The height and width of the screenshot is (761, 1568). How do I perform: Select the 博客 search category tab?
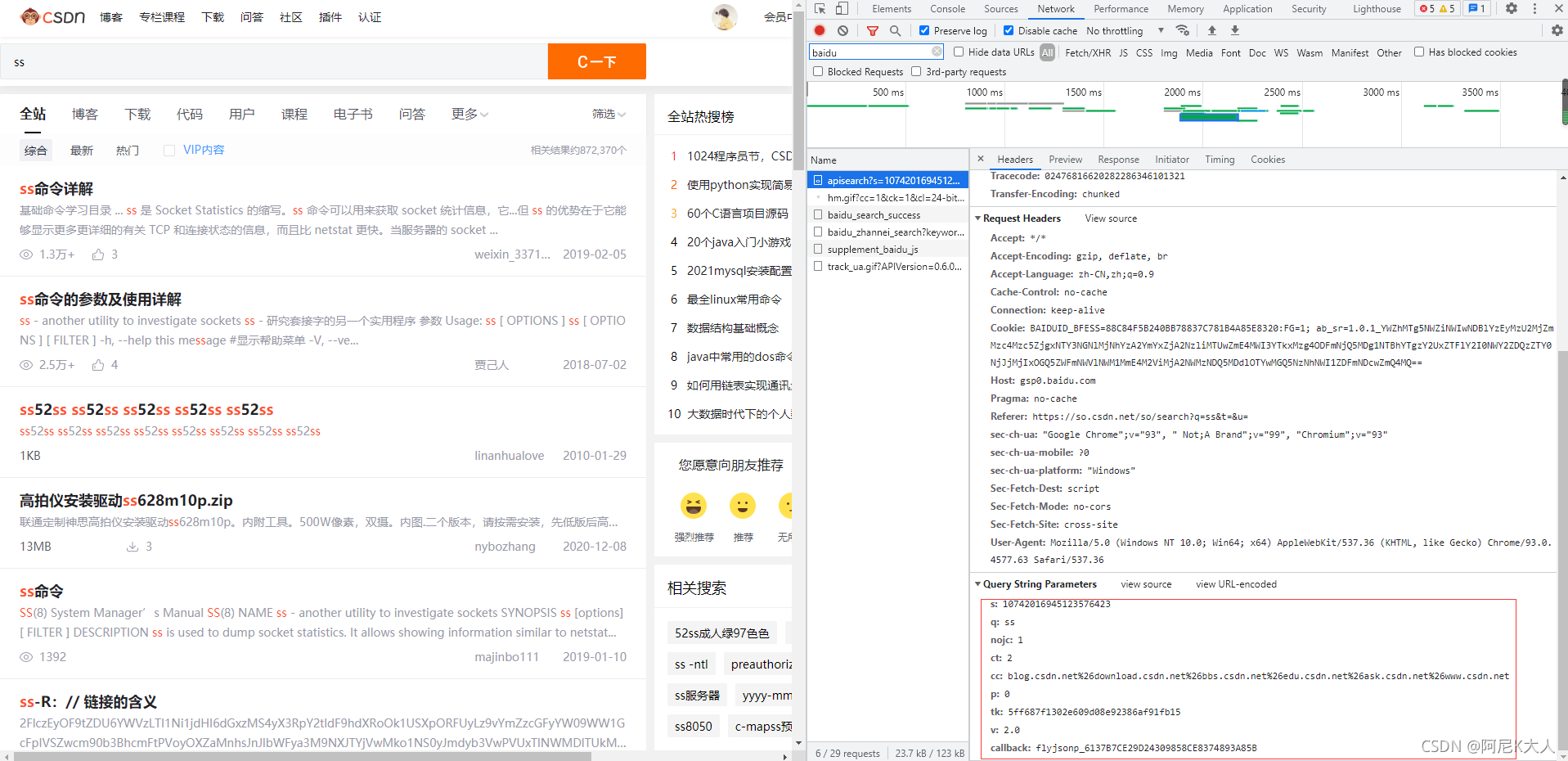pyautogui.click(x=85, y=114)
